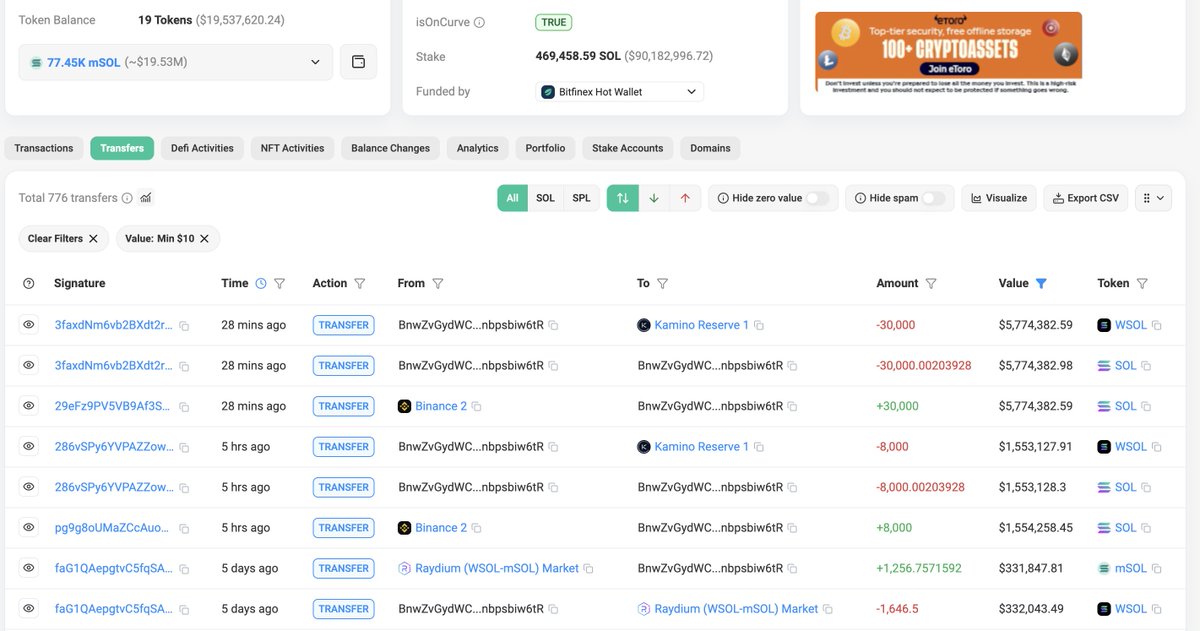The width and height of the screenshot is (1200, 631).
Task: Expand the Bitfinex Hot Wallet dropdown
Action: coord(619,92)
